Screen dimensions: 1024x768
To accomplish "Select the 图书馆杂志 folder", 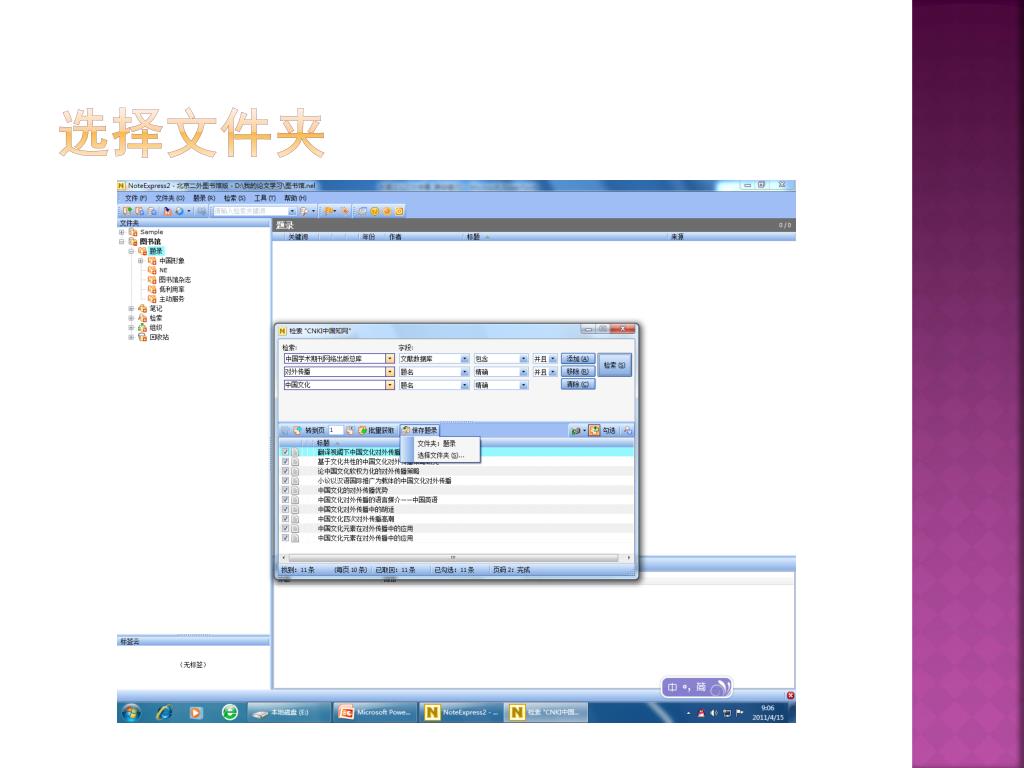I will click(174, 280).
